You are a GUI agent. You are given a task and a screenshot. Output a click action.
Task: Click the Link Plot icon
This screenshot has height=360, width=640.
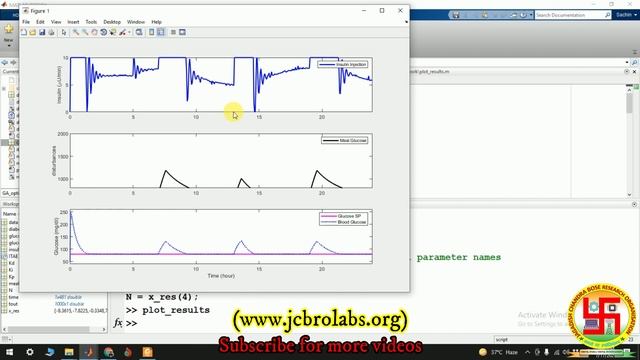pos(139,32)
